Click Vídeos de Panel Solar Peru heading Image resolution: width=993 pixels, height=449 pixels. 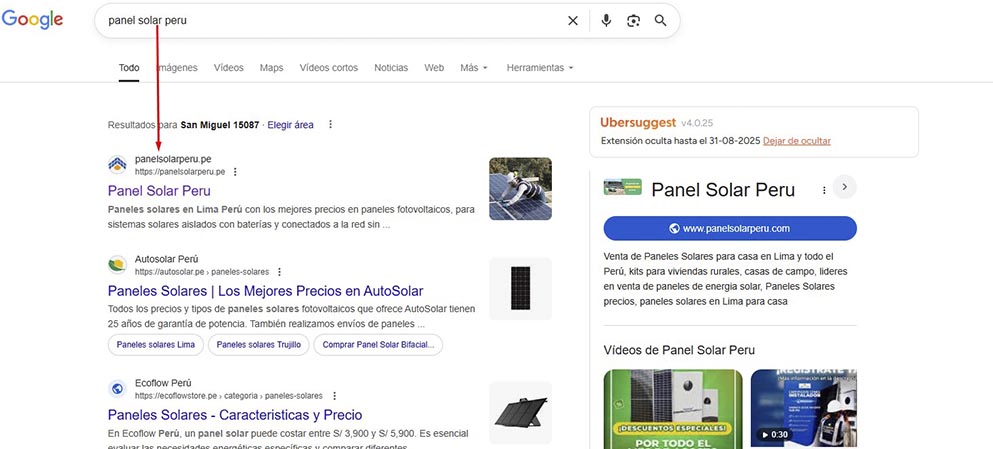679,350
